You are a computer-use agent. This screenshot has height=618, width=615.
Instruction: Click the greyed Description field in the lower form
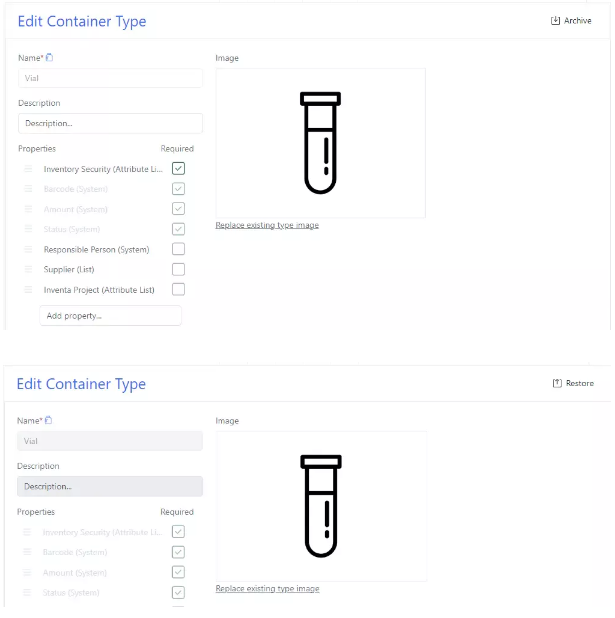[x=110, y=487]
